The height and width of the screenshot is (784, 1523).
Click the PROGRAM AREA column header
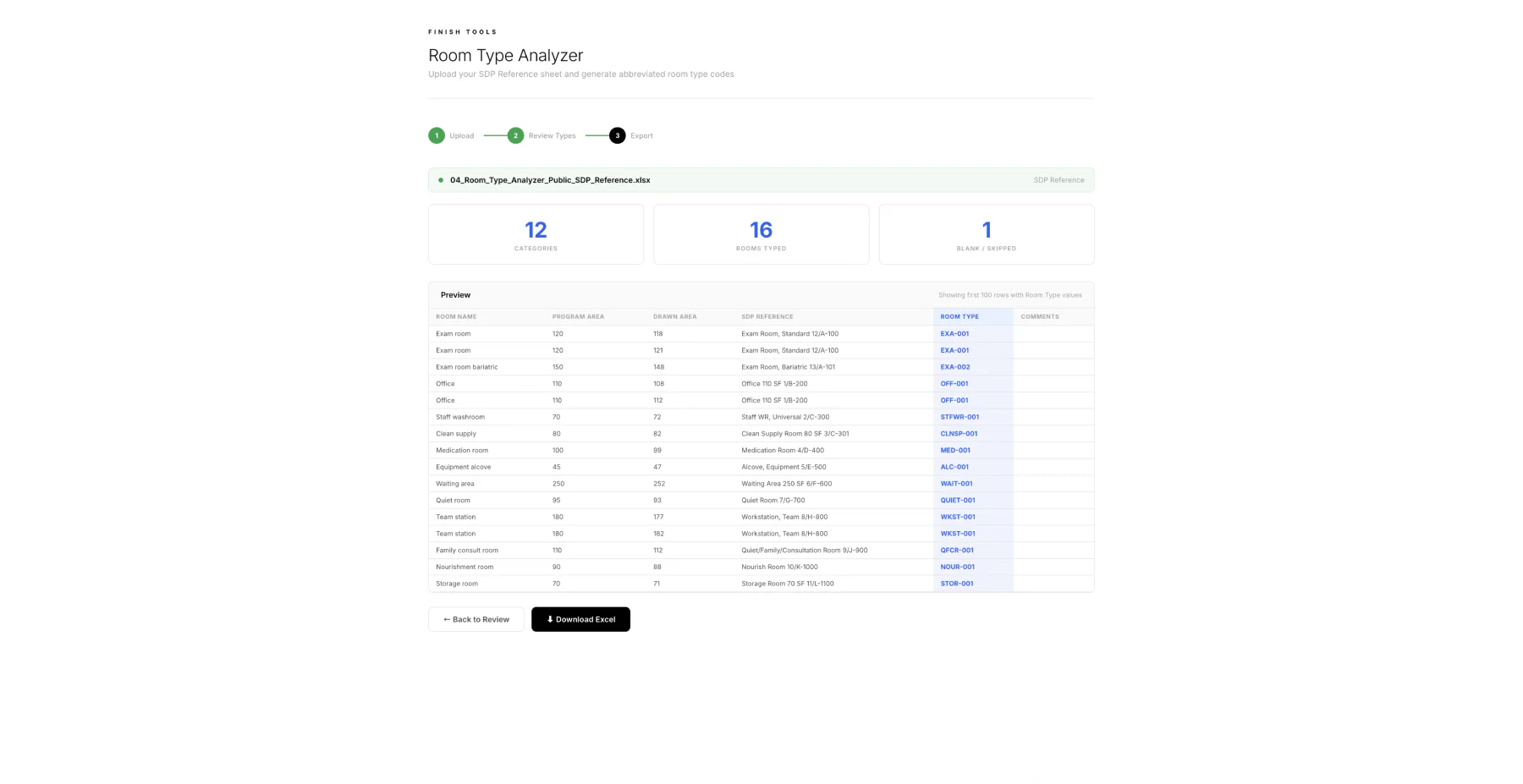578,316
